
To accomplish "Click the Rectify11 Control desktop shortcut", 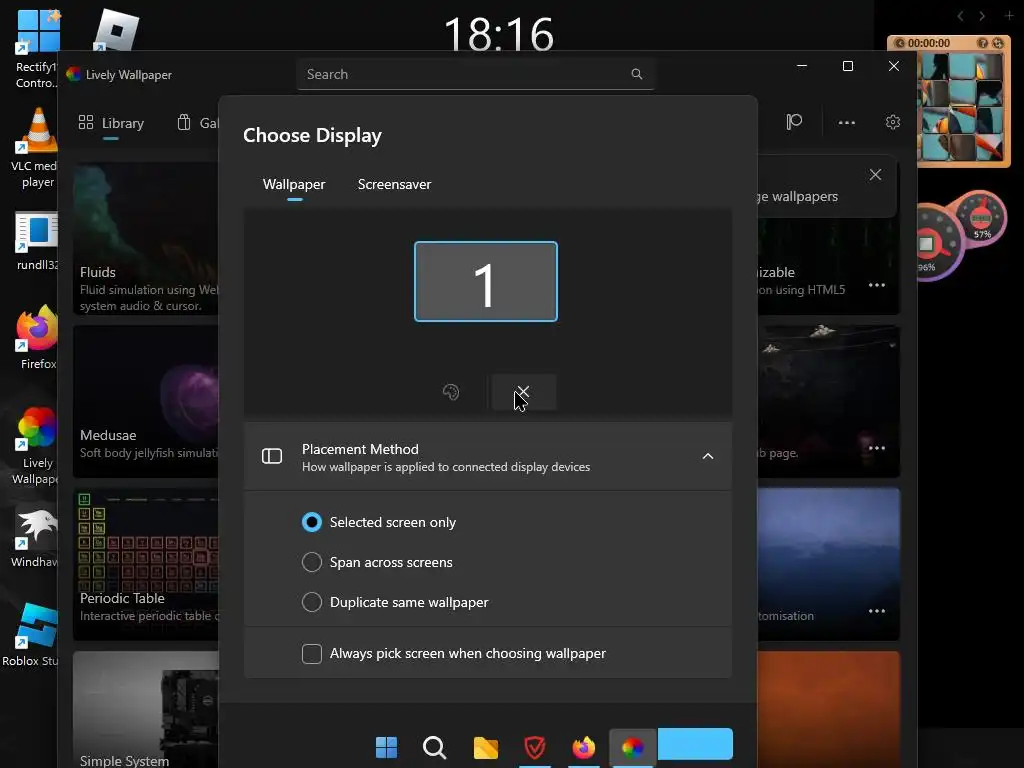I will tap(36, 49).
